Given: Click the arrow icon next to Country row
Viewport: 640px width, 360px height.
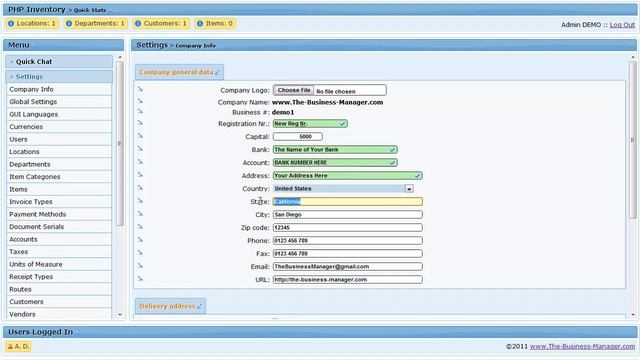Looking at the screenshot, I should pyautogui.click(x=140, y=188).
